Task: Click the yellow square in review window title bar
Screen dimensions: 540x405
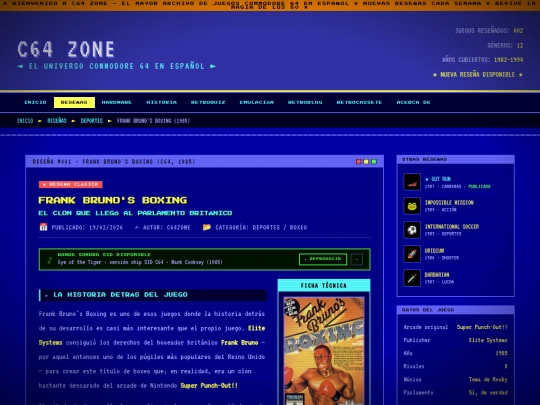Action: click(x=366, y=162)
